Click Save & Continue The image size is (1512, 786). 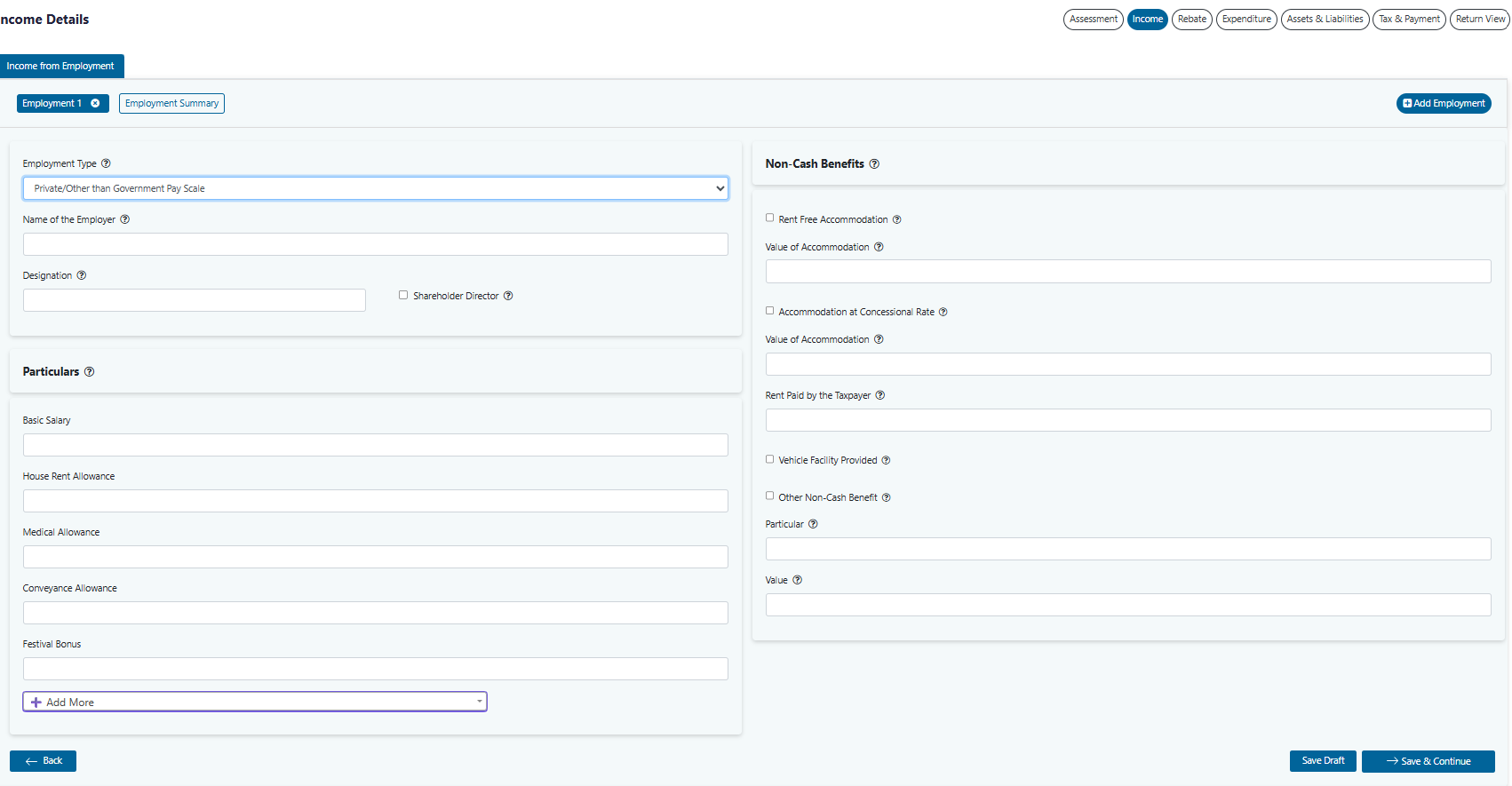tap(1428, 761)
